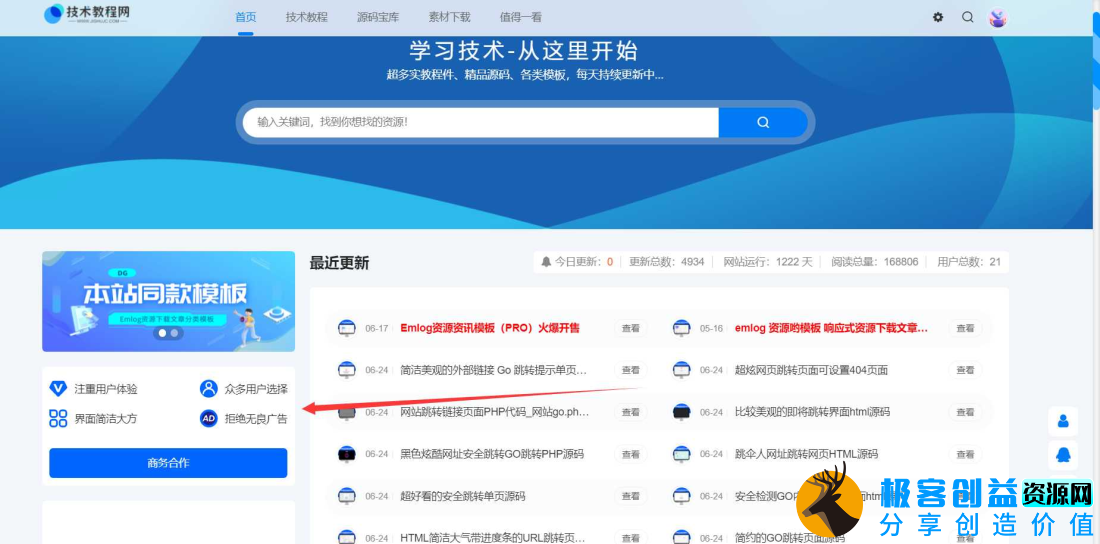
Task: Click 查看 for 简洁美观的外部链接 post
Action: click(631, 370)
